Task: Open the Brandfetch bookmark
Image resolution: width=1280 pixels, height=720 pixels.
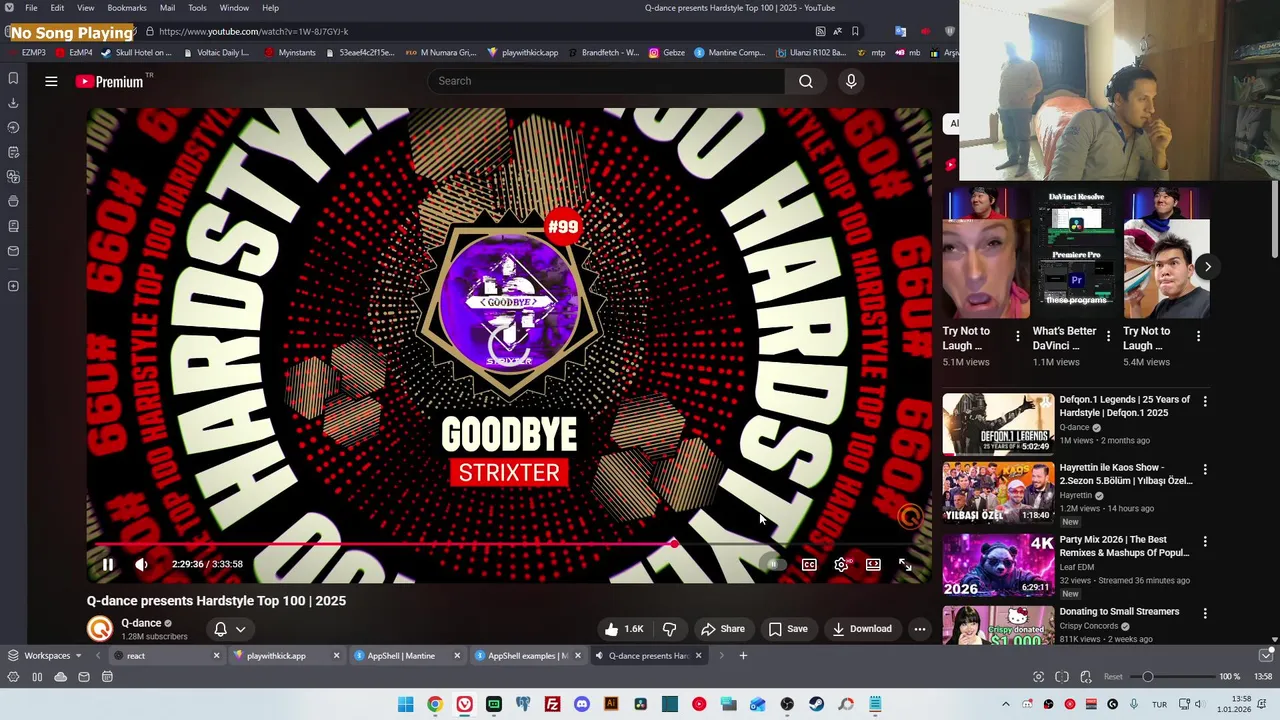Action: 603,53
